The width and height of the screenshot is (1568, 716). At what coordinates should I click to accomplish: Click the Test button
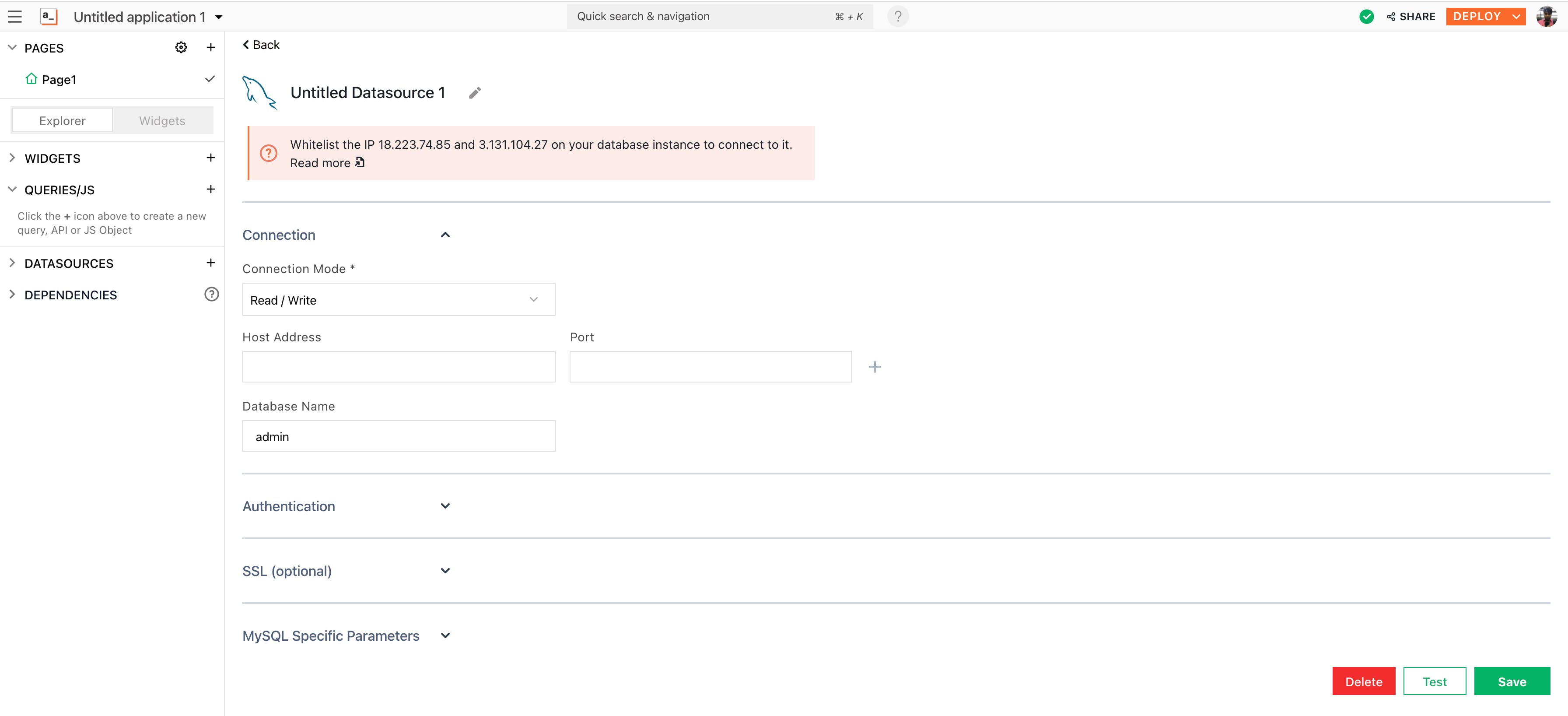(x=1434, y=681)
